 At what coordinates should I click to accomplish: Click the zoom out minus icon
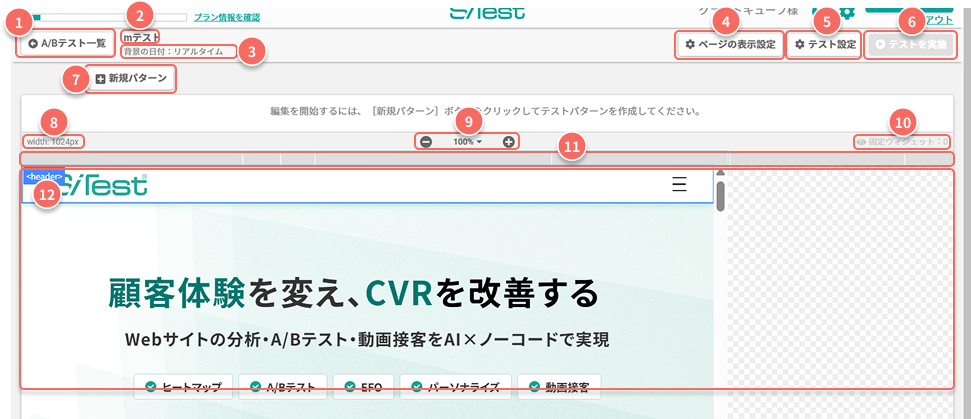[x=426, y=142]
